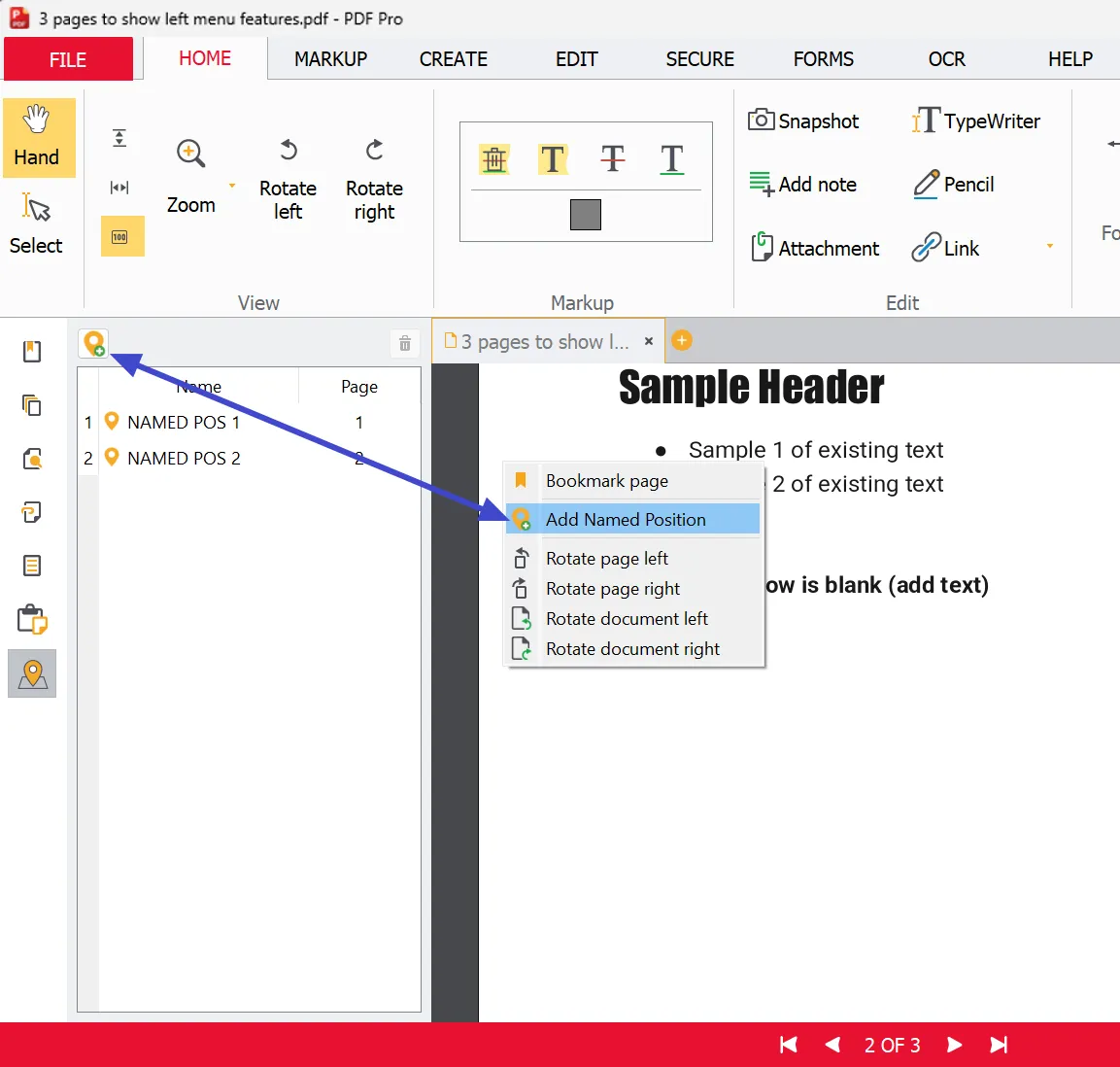Click the Zoom magnifier tool

190,176
